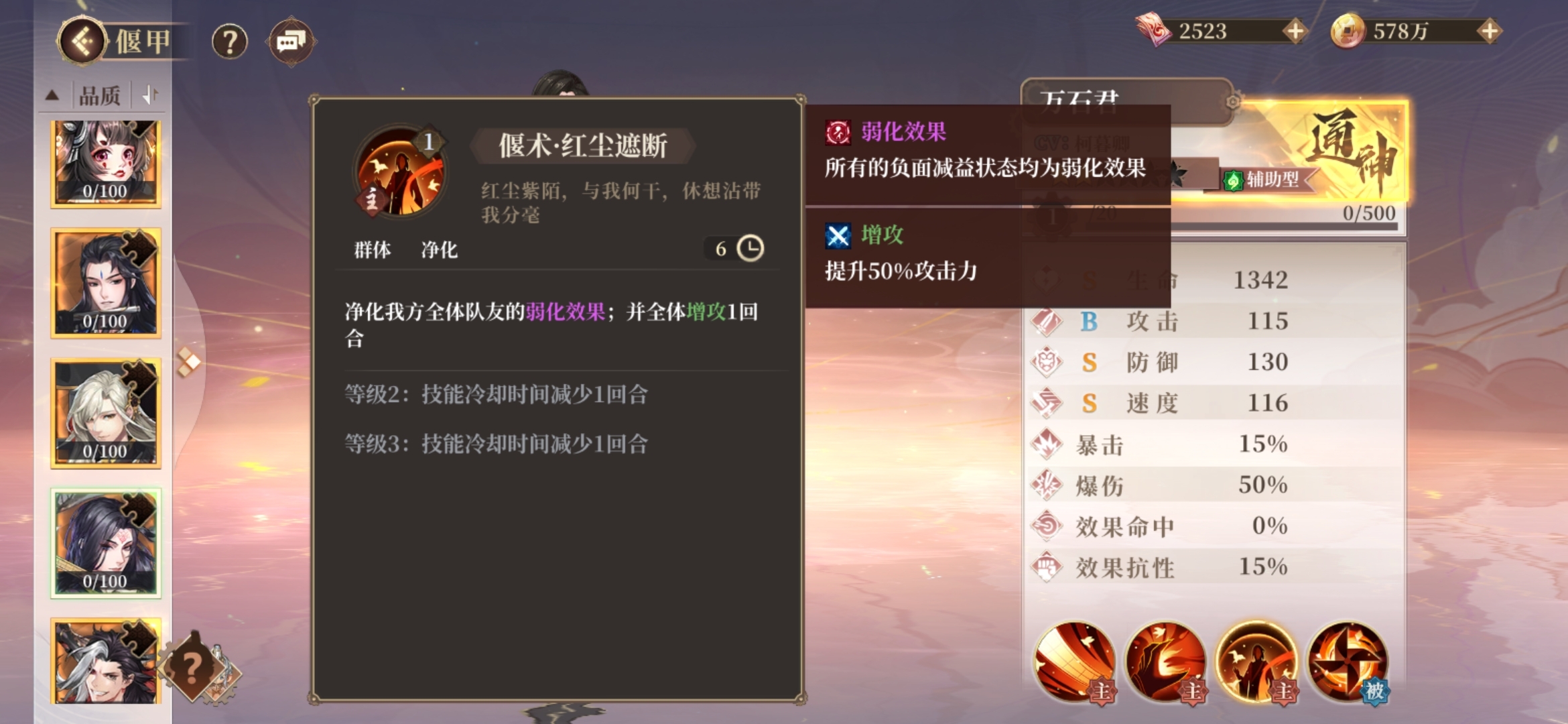Image resolution: width=1568 pixels, height=724 pixels.
Task: Select the white-haired character portrait
Action: (106, 412)
